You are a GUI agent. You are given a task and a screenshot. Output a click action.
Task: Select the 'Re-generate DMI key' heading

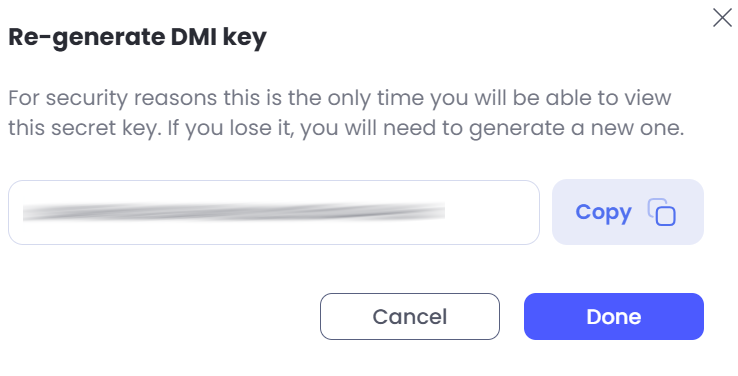(137, 38)
